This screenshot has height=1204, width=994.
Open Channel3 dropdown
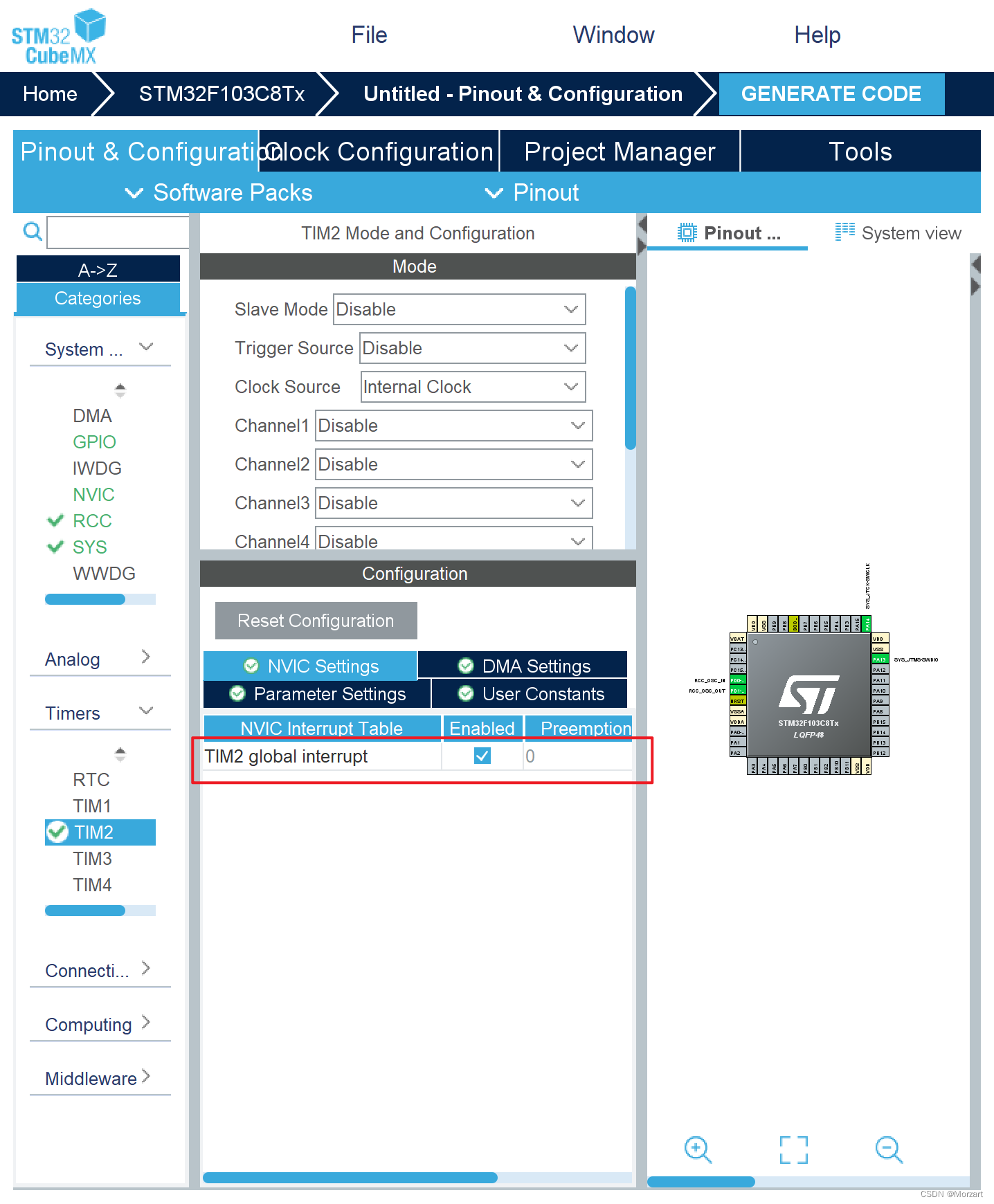[454, 503]
